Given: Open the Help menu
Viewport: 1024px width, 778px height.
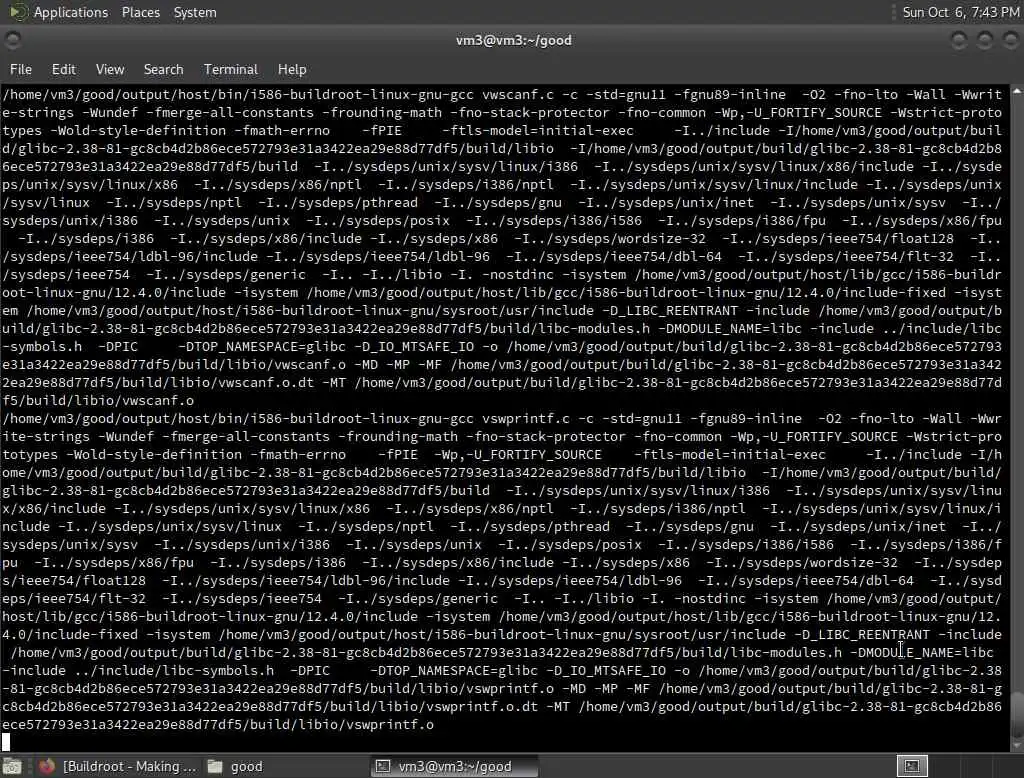Looking at the screenshot, I should (292, 69).
